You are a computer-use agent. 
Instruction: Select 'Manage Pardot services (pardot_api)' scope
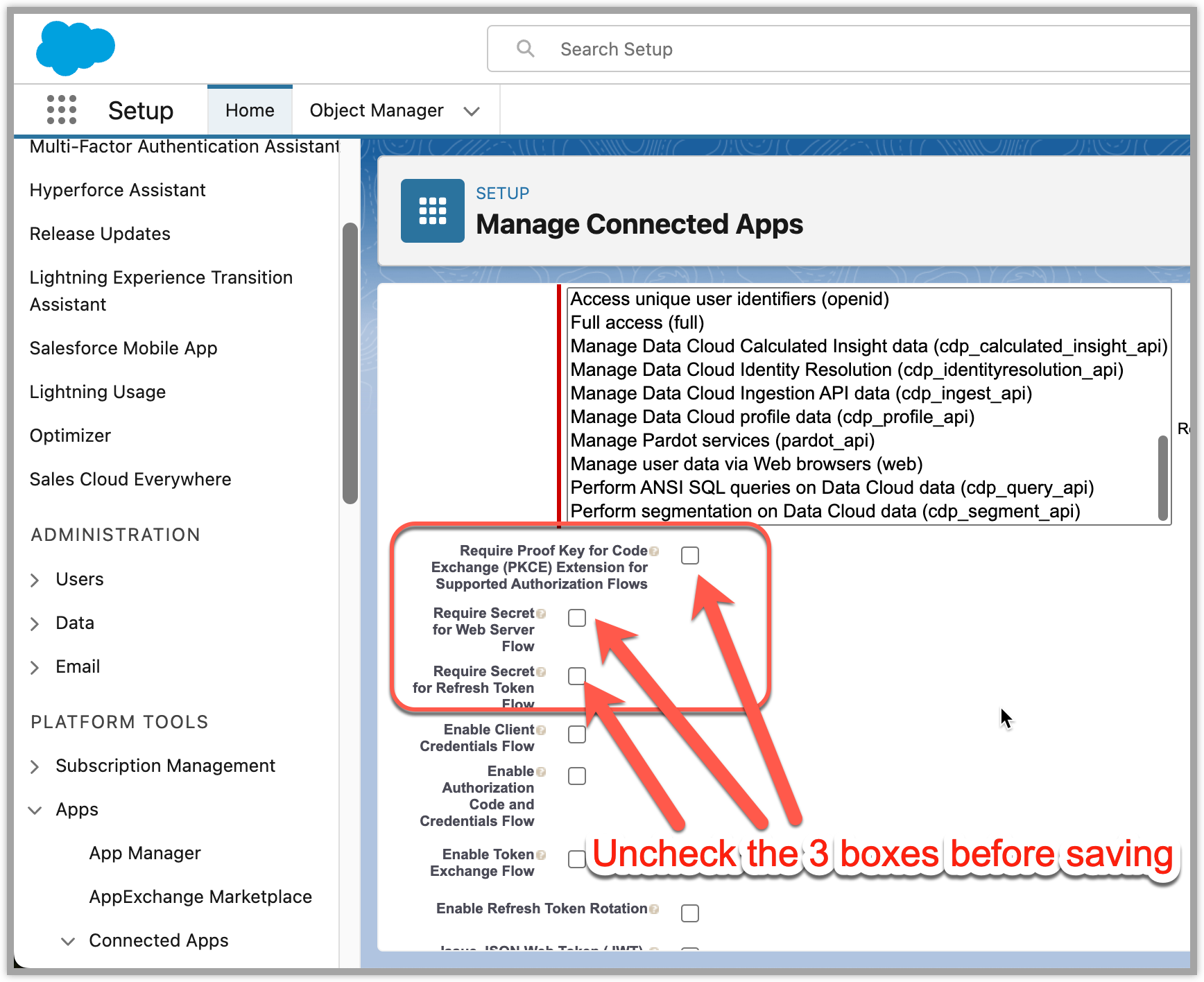[722, 440]
